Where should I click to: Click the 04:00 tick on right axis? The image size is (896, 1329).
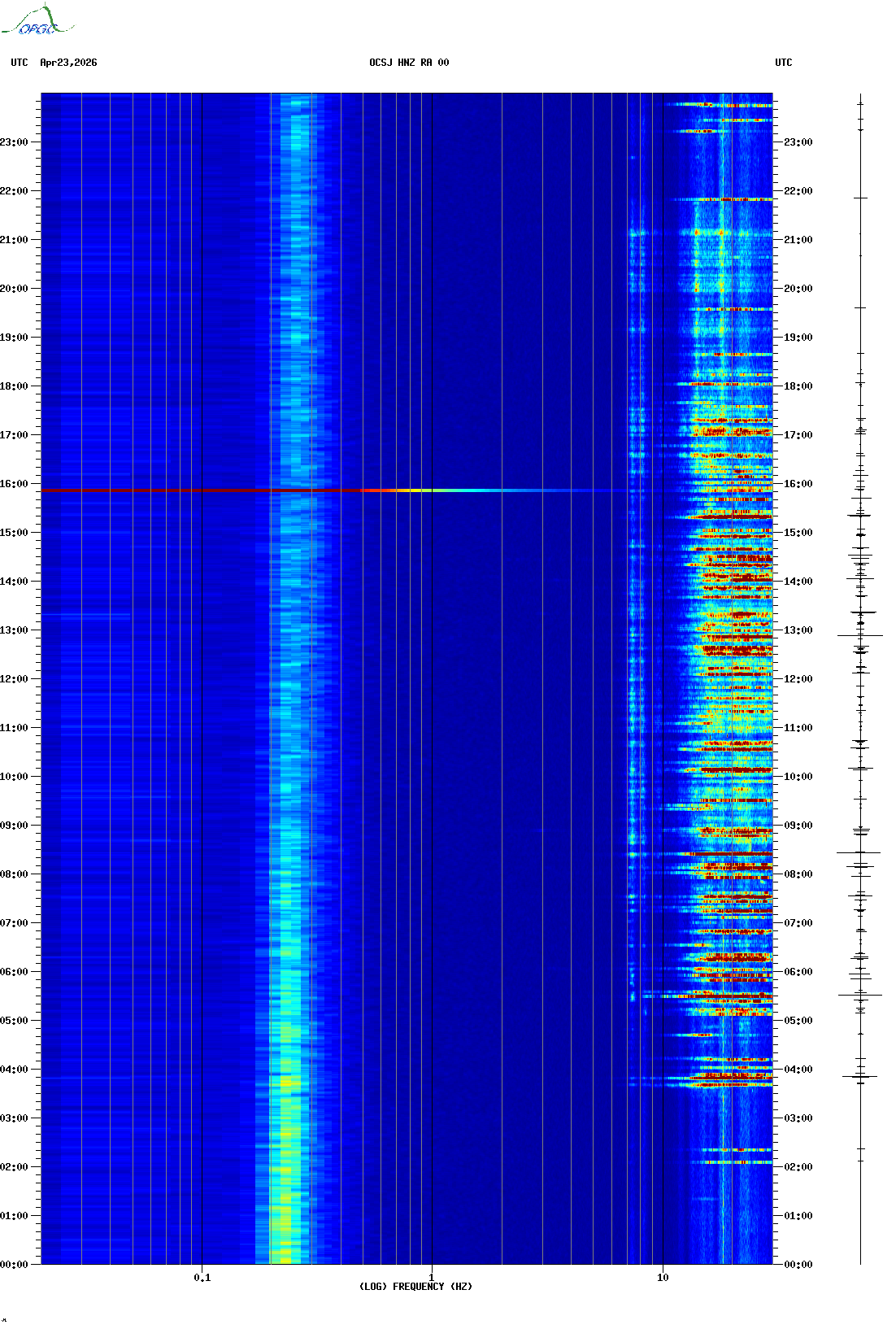[798, 1070]
